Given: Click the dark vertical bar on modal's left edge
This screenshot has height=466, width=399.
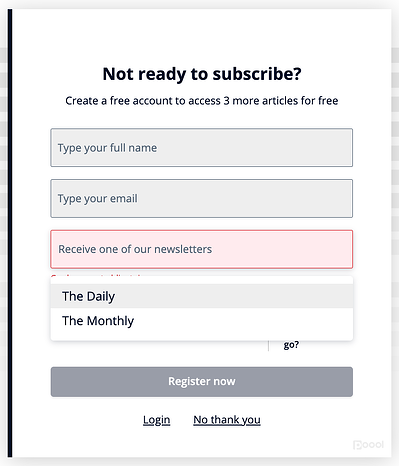Looking at the screenshot, I should tap(10, 233).
